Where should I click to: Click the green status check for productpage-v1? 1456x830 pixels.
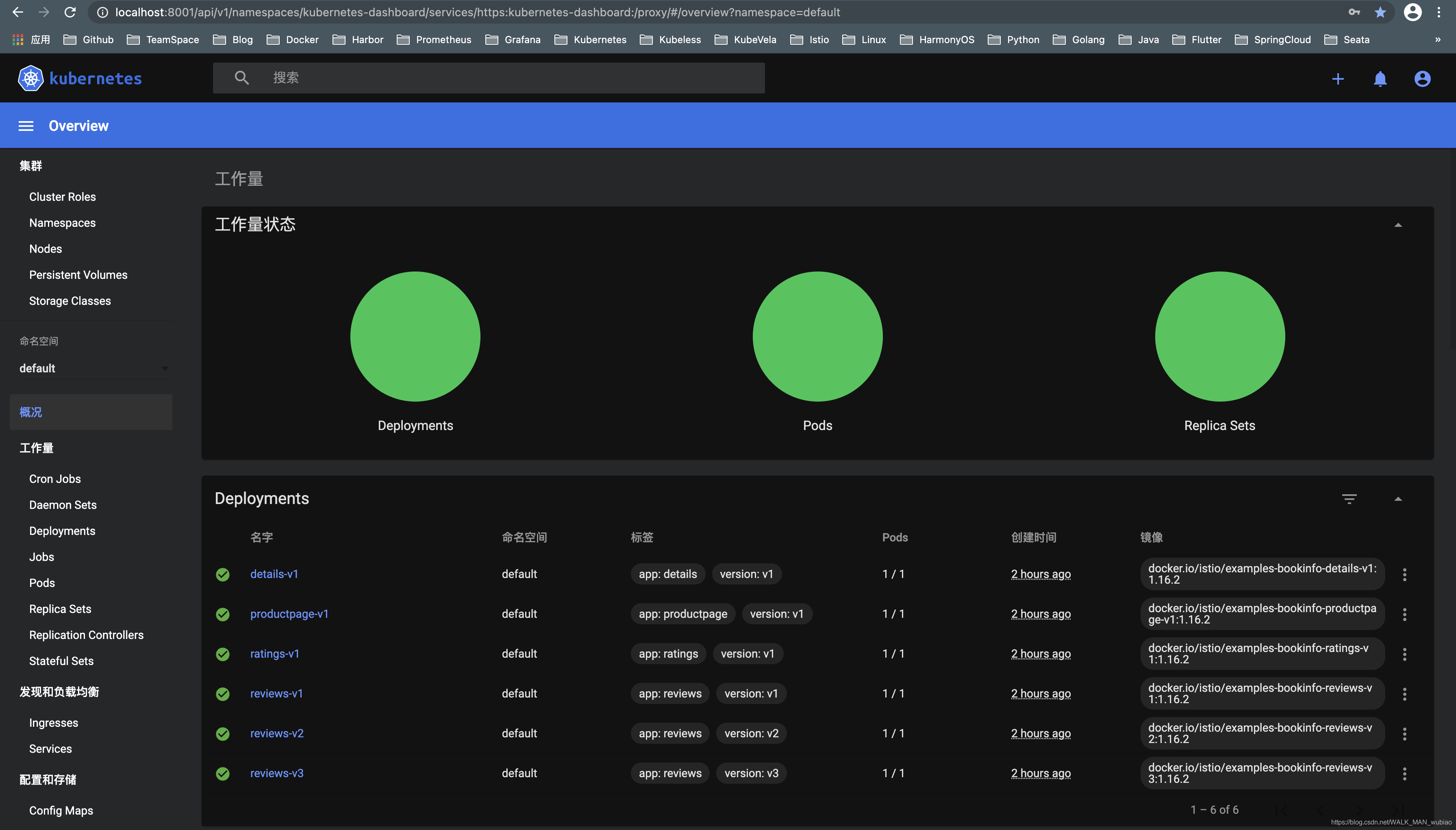point(223,614)
